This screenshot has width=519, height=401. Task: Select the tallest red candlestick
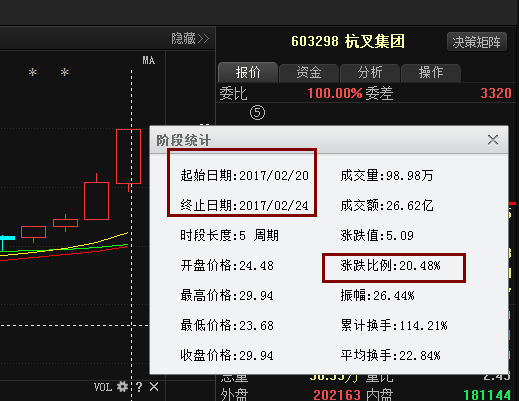click(128, 157)
